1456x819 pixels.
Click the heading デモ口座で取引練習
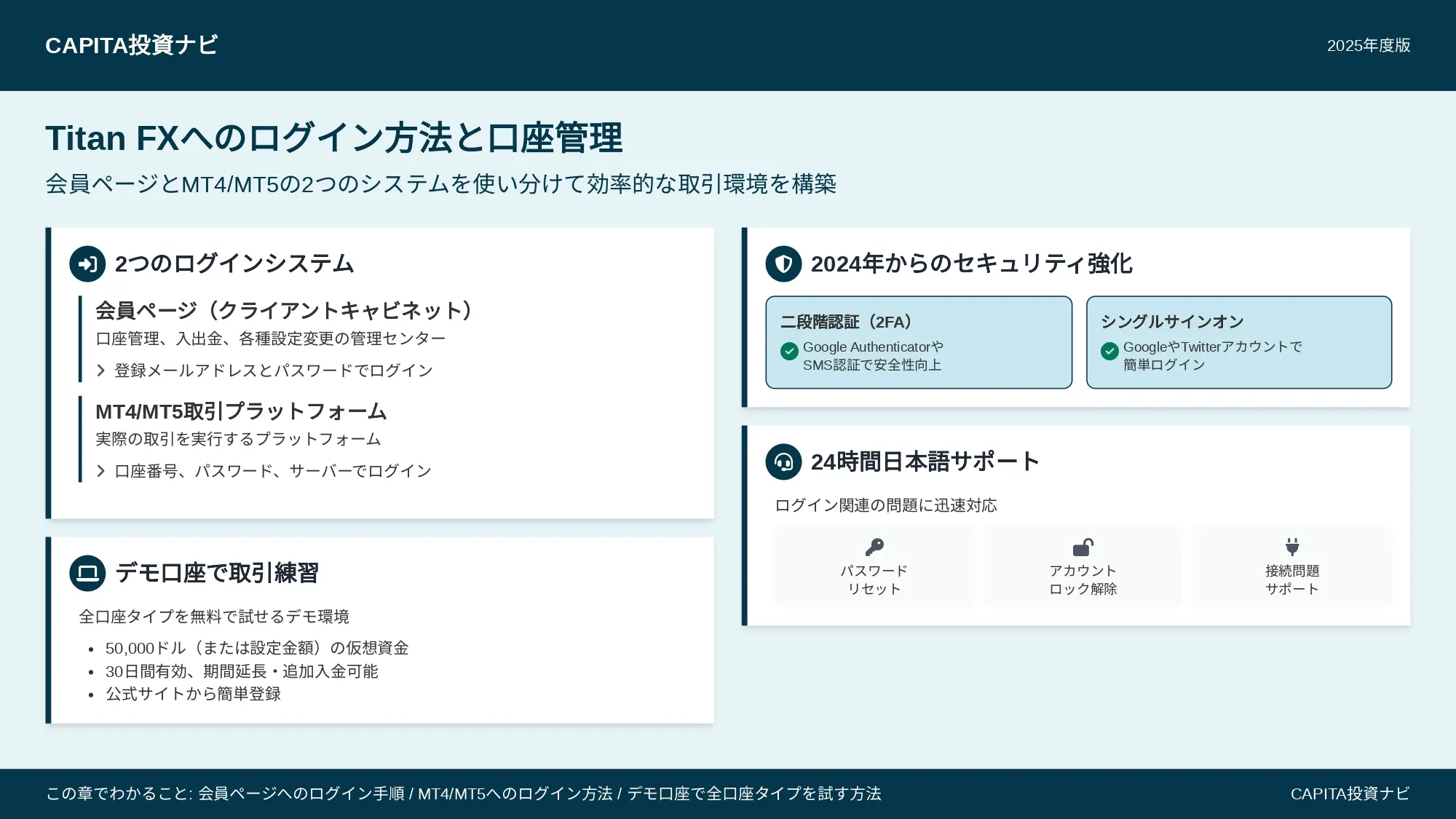click(217, 573)
